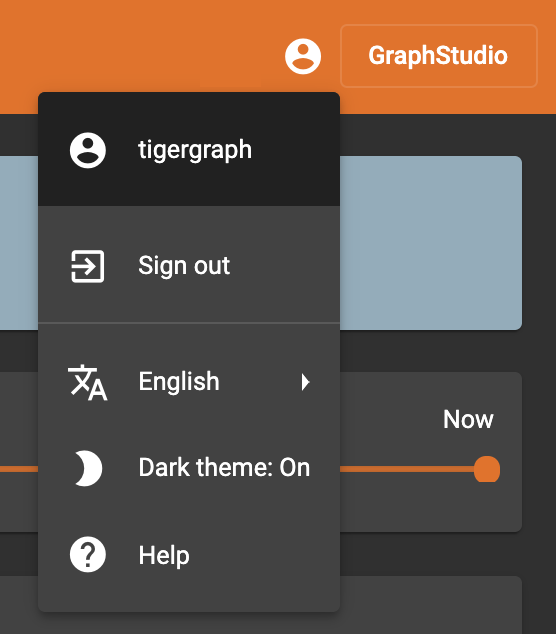
Task: Click the orange time slider handle
Action: 487,469
